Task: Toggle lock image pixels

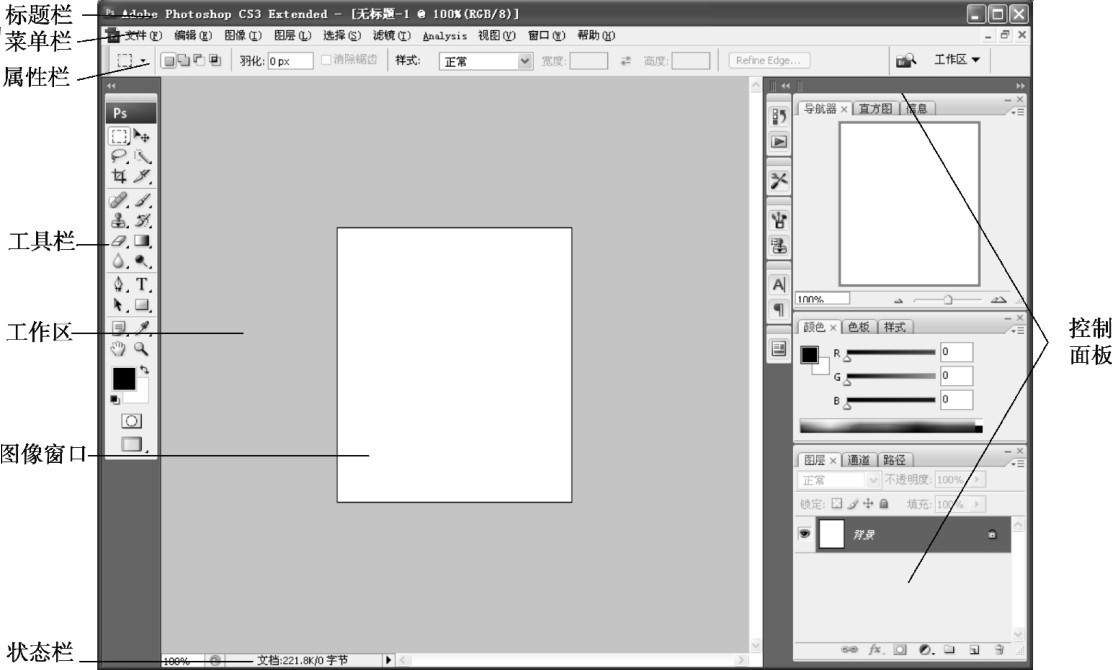Action: pos(852,503)
